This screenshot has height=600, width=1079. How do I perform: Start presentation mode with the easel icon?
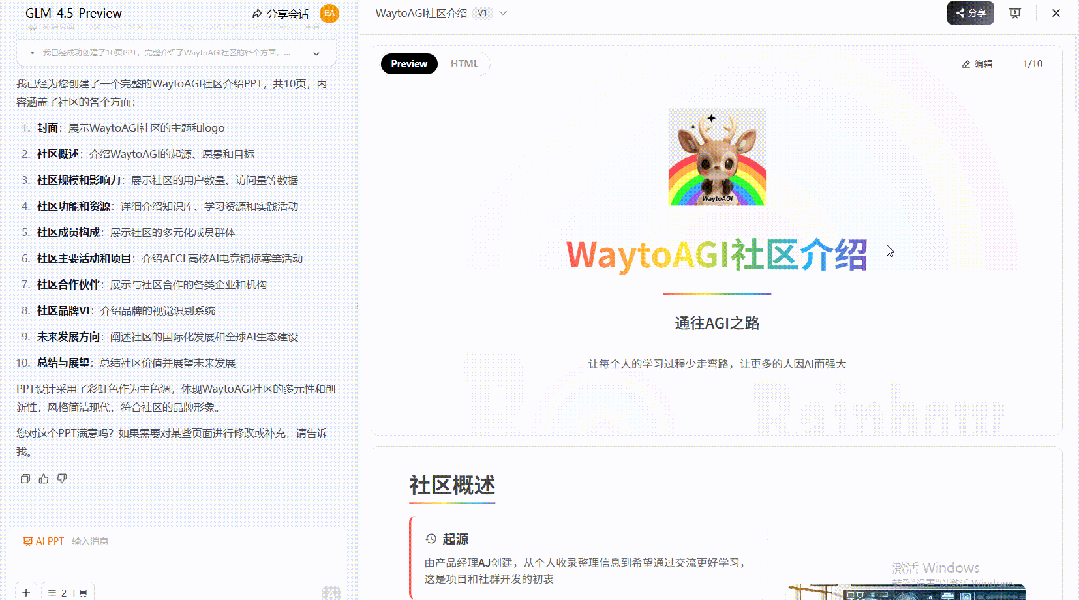(x=1015, y=13)
